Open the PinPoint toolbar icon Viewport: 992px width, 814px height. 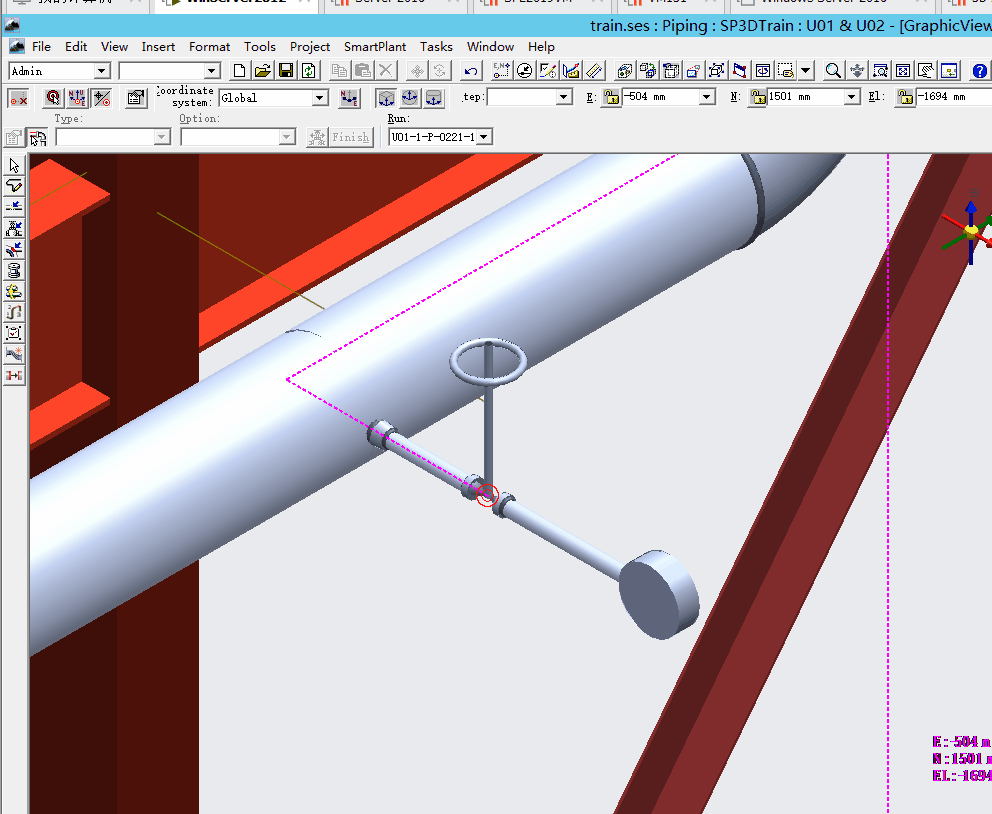(501, 71)
